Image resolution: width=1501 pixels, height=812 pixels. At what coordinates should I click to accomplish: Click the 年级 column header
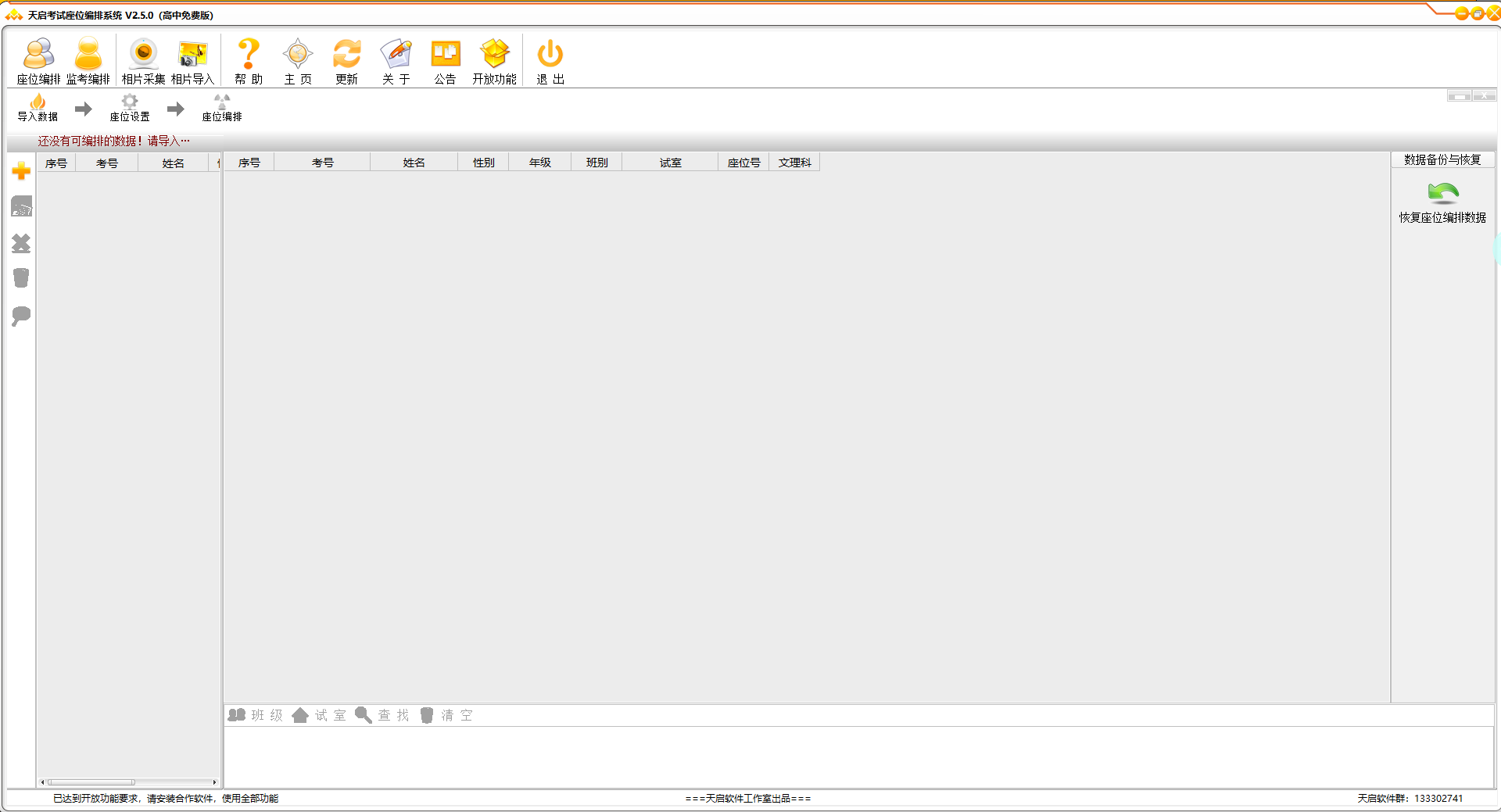tap(540, 163)
